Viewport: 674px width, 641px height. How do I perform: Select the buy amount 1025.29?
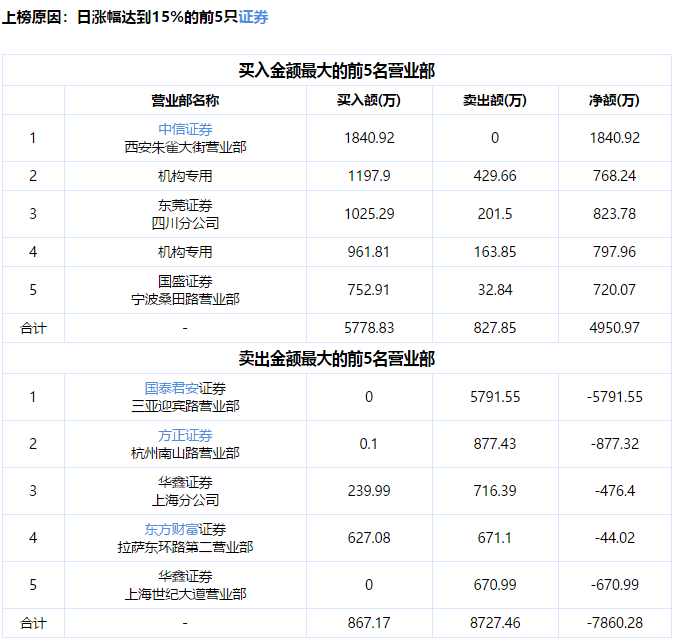tap(369, 214)
